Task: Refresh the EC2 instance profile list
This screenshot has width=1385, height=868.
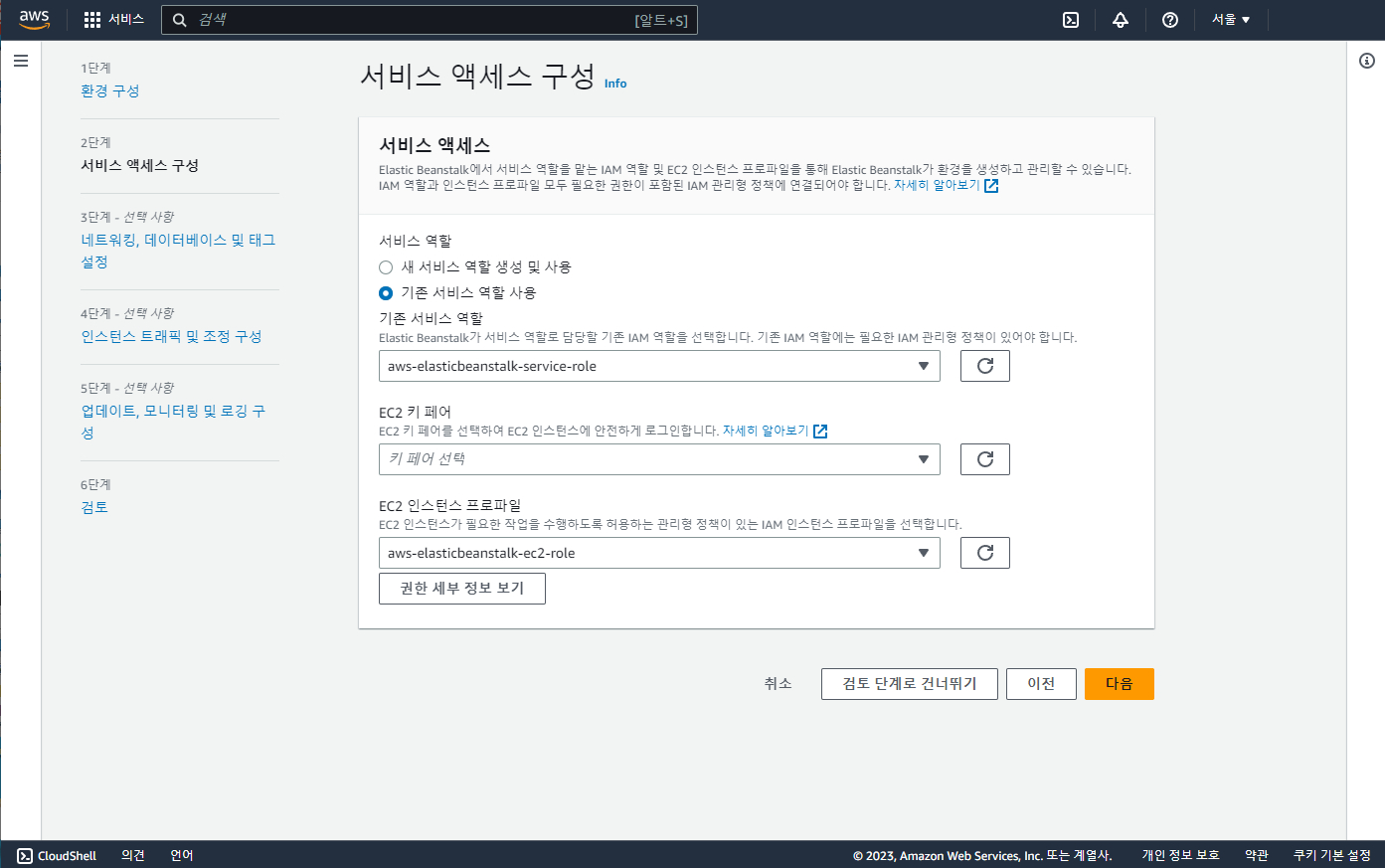Action: [985, 553]
